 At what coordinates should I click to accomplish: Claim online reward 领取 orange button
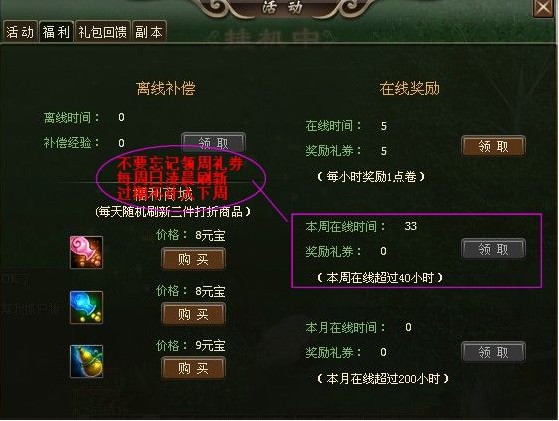click(493, 146)
